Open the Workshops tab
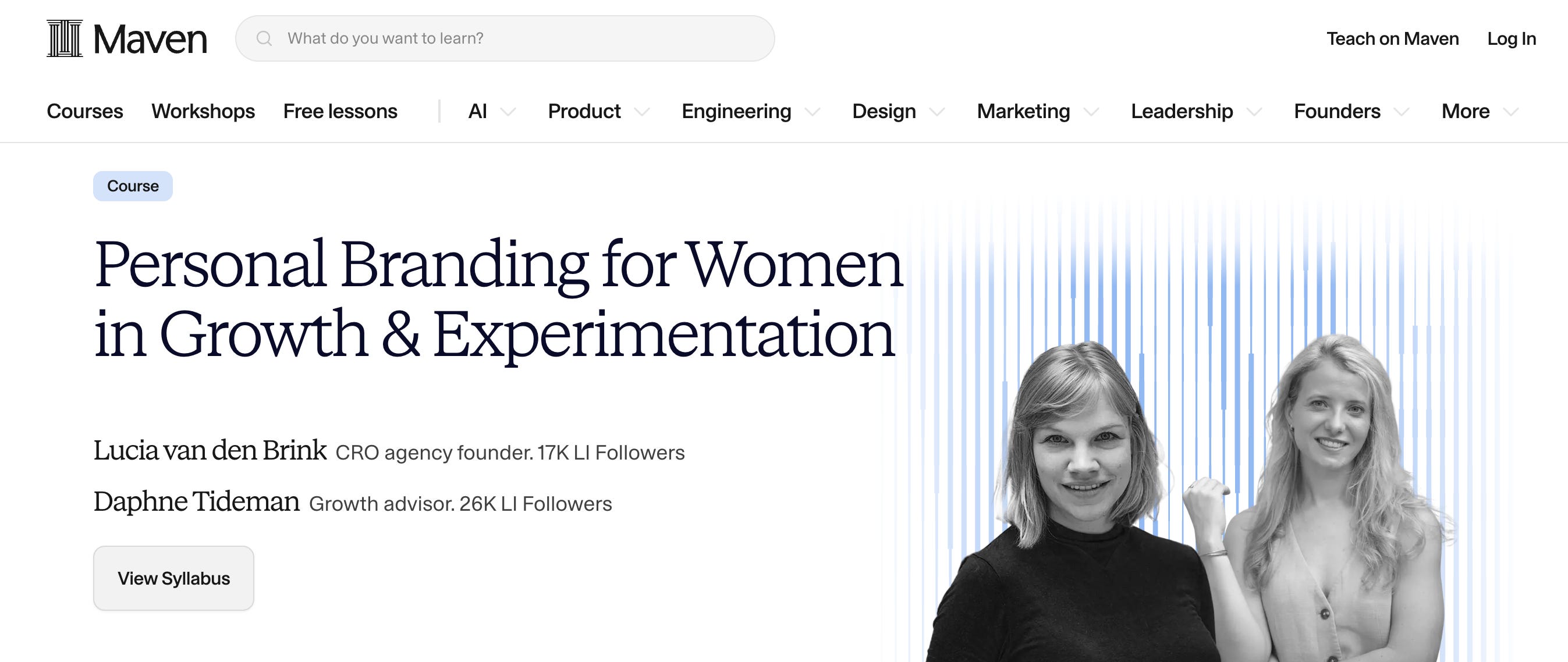The width and height of the screenshot is (1568, 662). (203, 111)
